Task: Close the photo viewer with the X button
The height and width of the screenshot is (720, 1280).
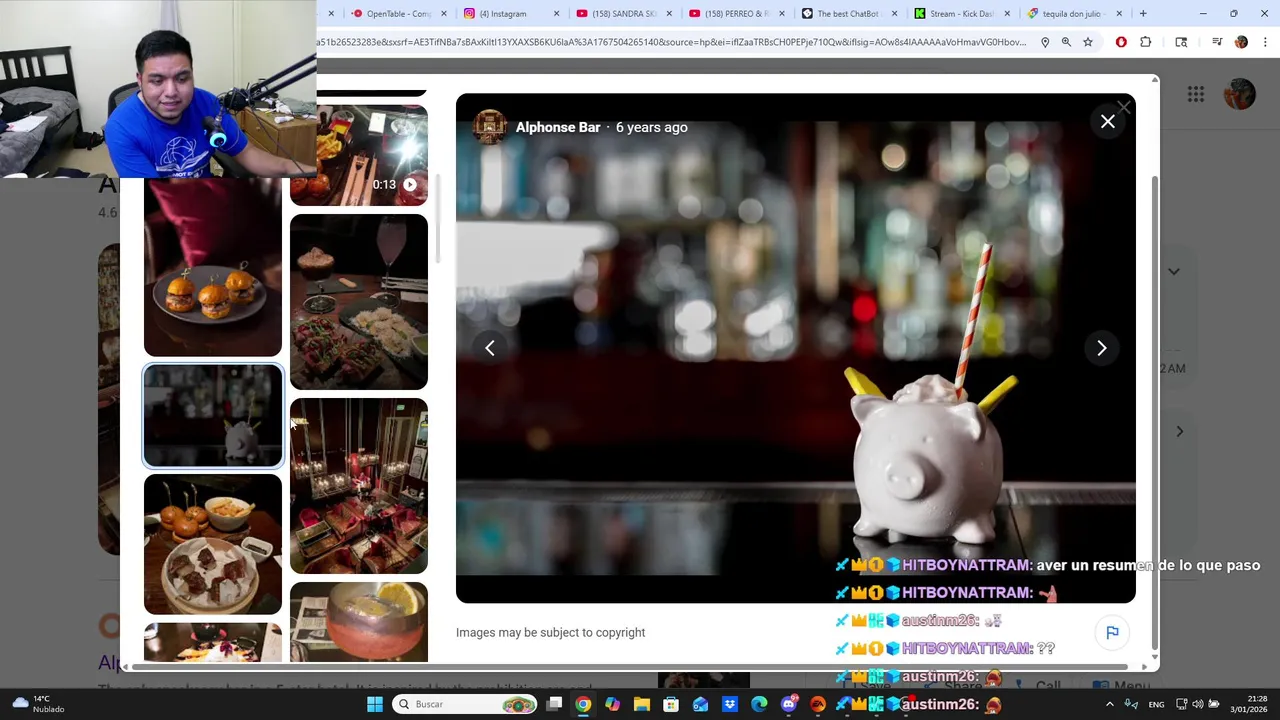Action: (1108, 122)
